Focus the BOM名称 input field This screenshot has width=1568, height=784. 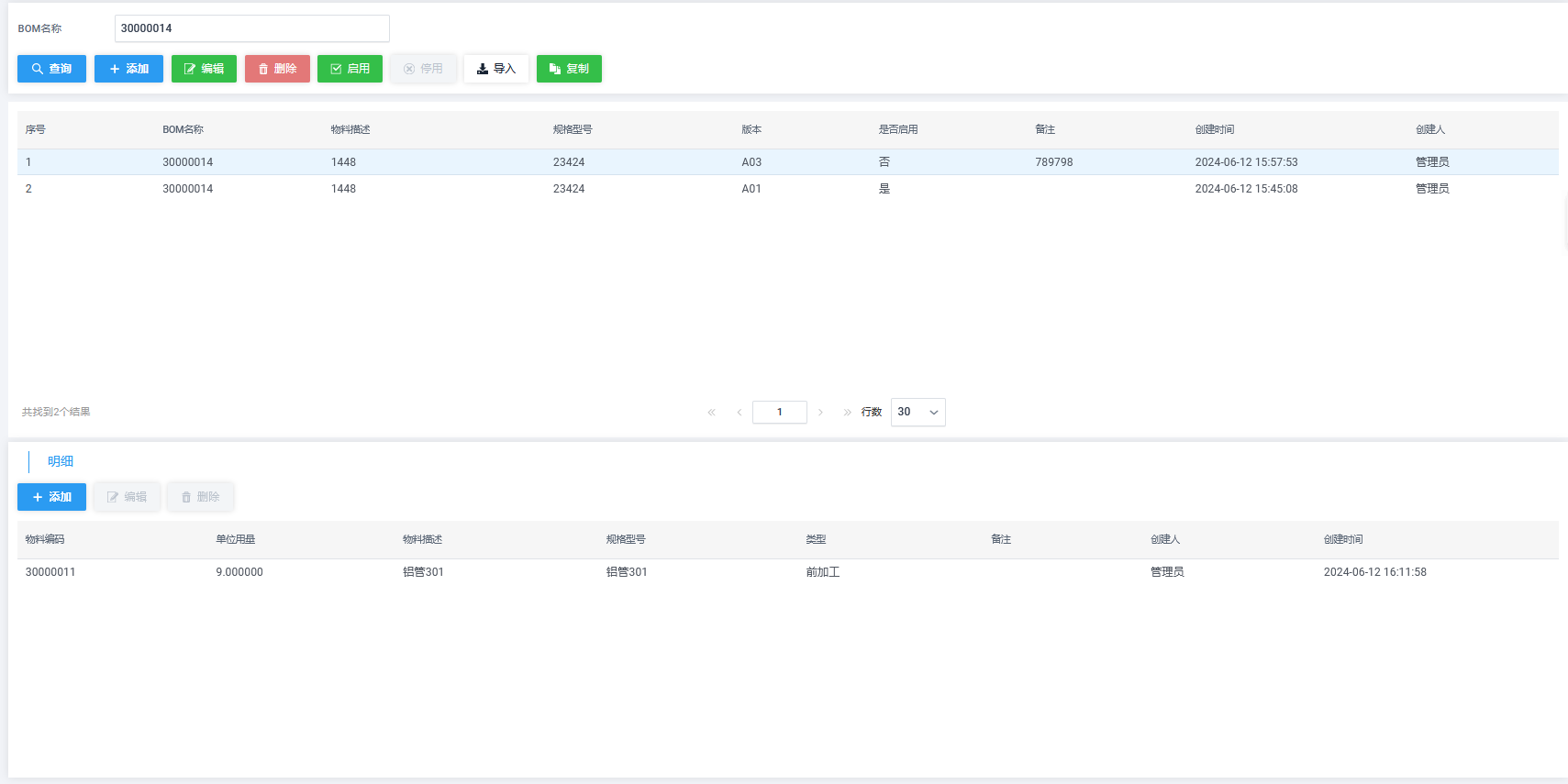pyautogui.click(x=251, y=28)
